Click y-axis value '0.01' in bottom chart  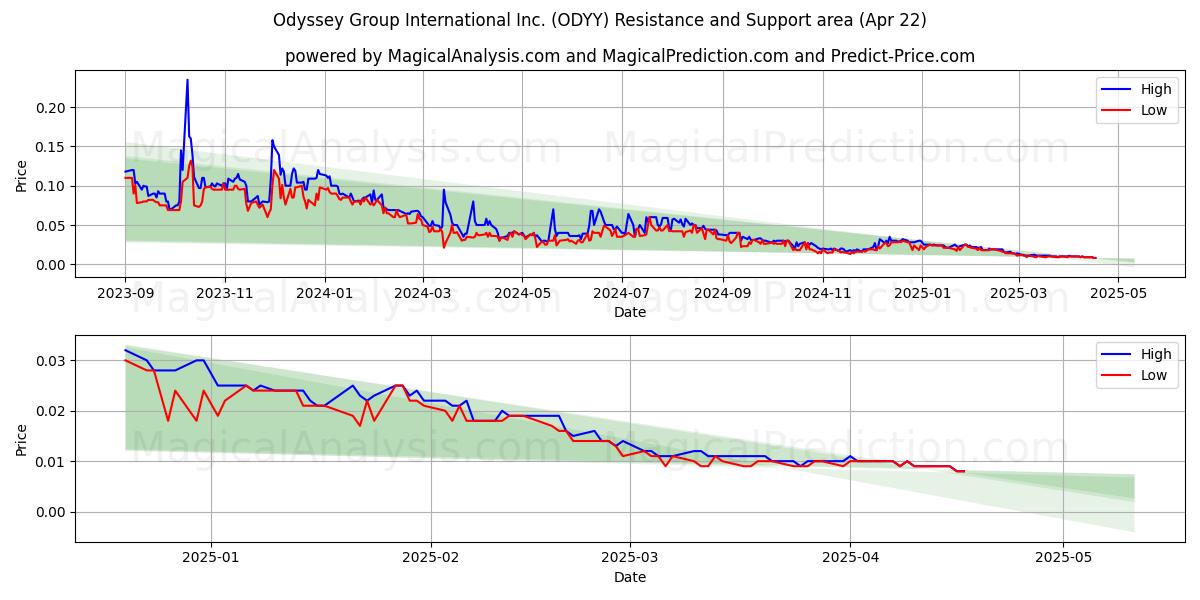click(52, 462)
